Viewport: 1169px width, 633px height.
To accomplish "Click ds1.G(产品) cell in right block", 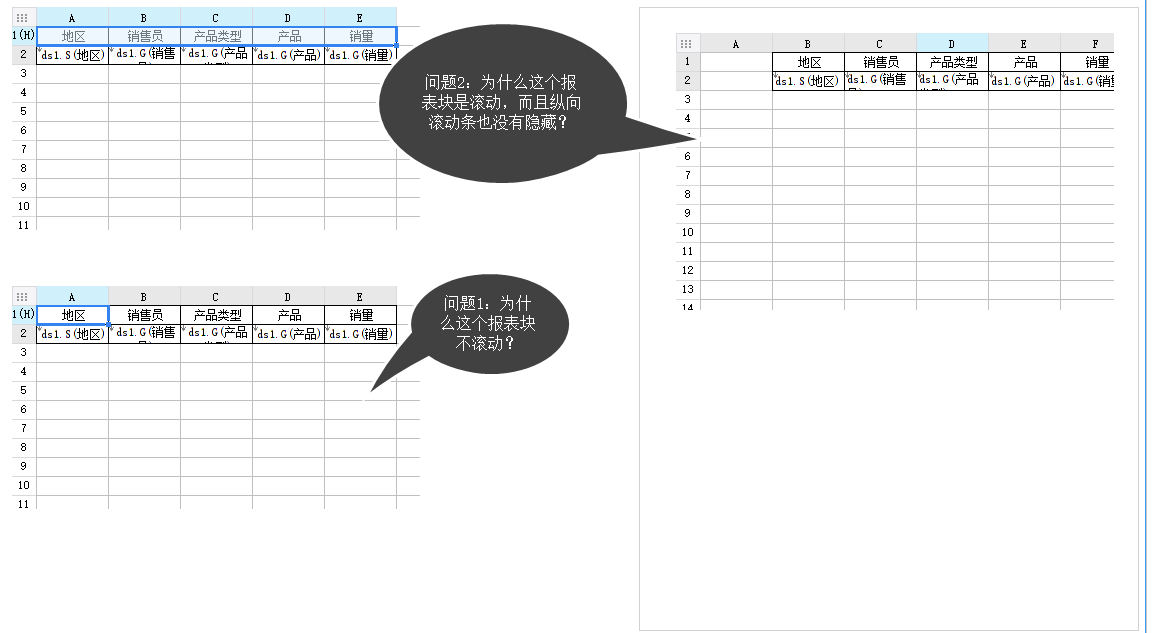I will coord(1024,81).
